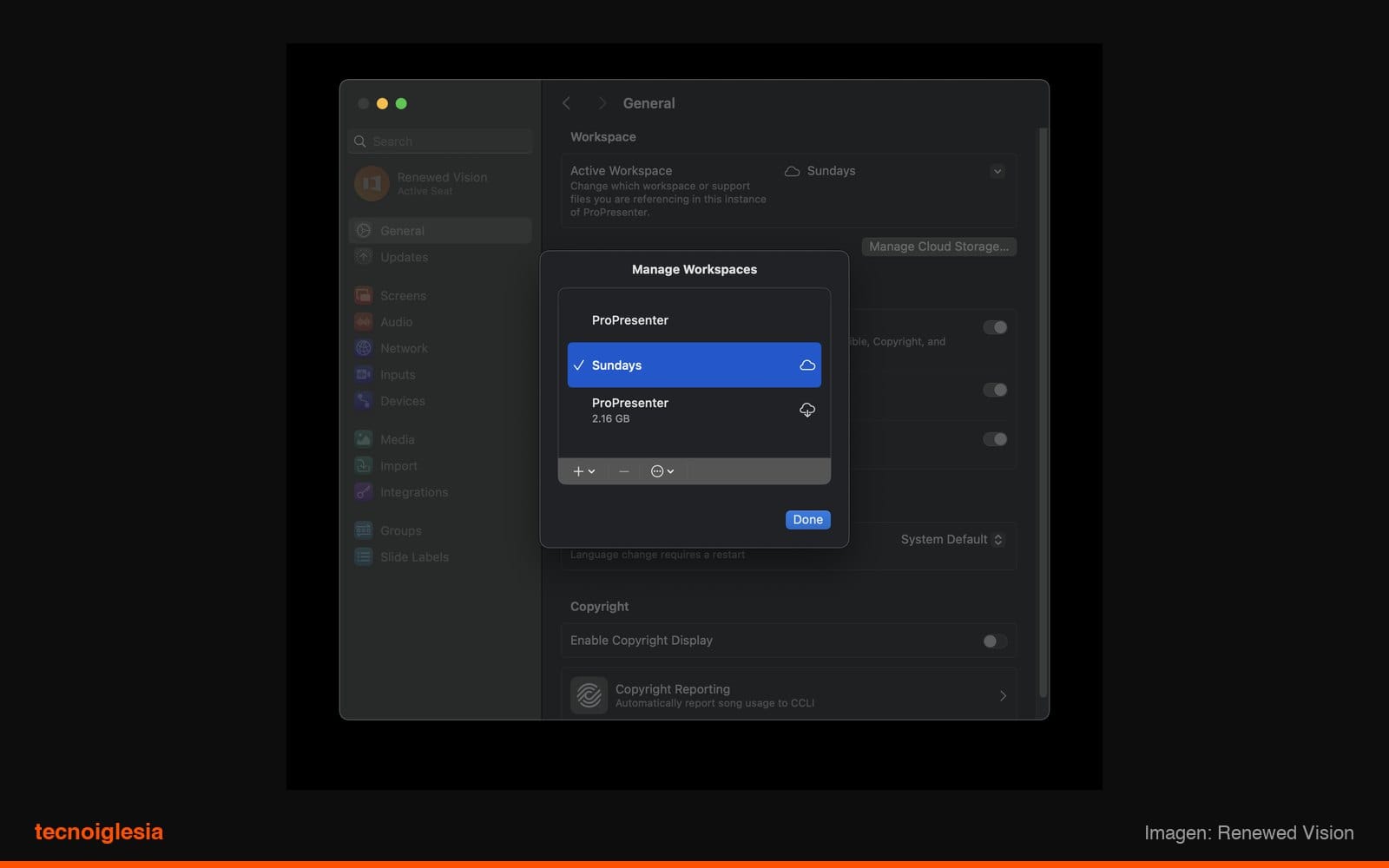1389x868 pixels.
Task: Open the Renewed Vision account entry
Action: pyautogui.click(x=440, y=183)
